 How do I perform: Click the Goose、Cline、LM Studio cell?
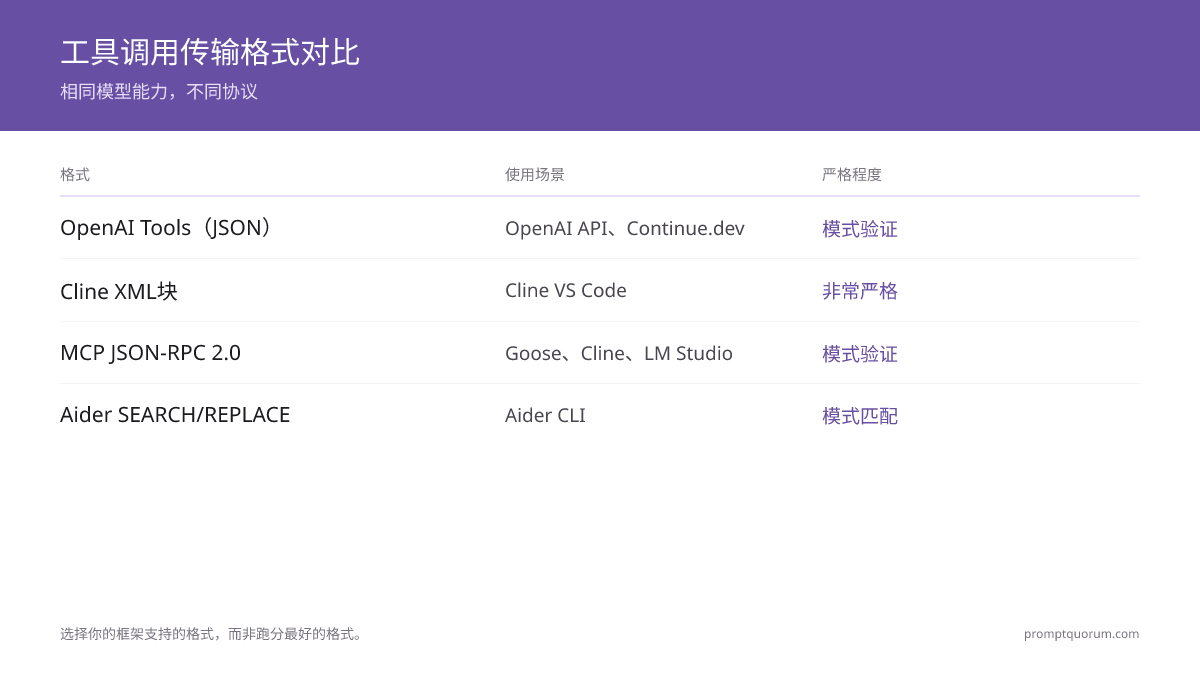click(619, 353)
